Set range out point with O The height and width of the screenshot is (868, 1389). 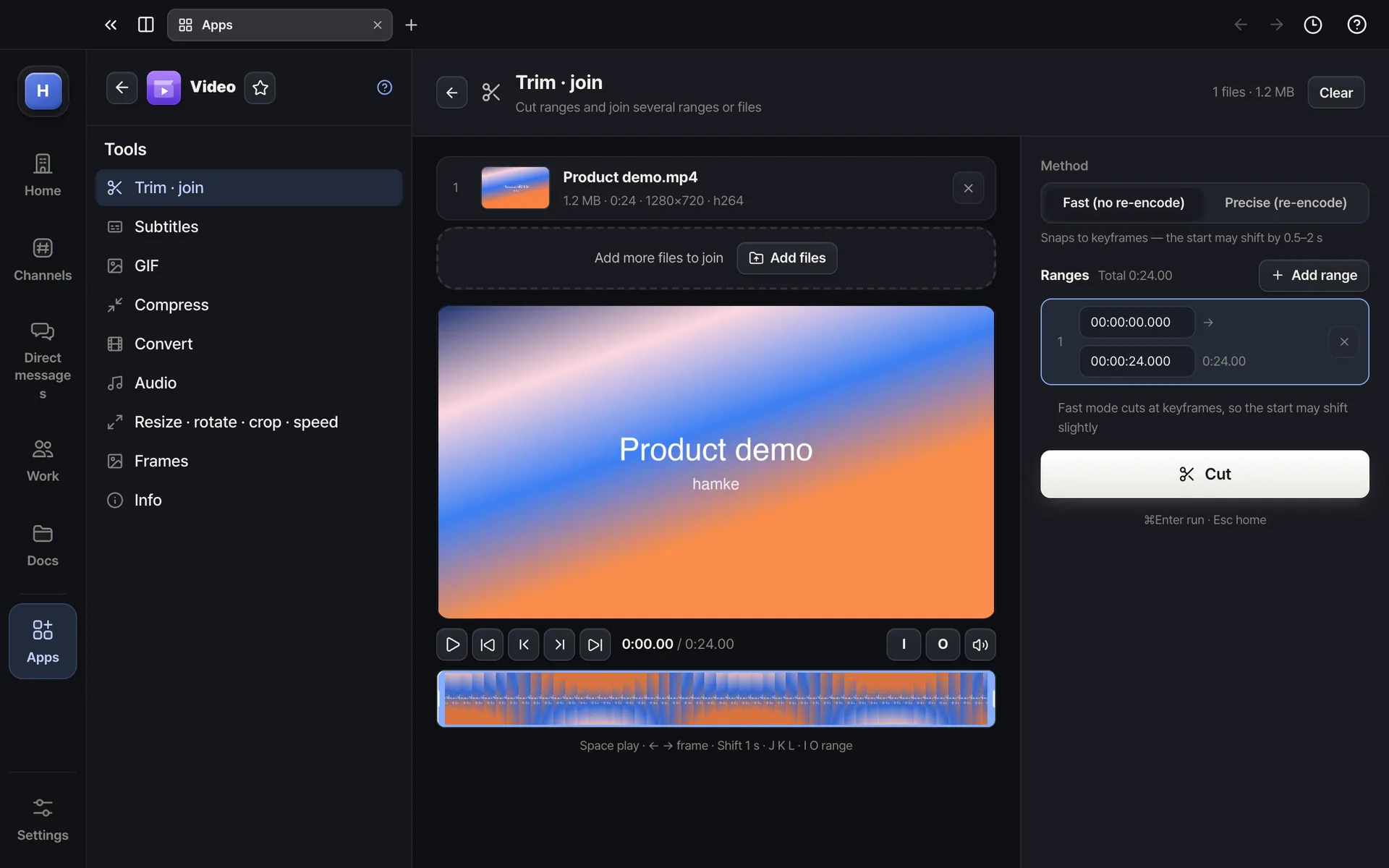point(943,644)
